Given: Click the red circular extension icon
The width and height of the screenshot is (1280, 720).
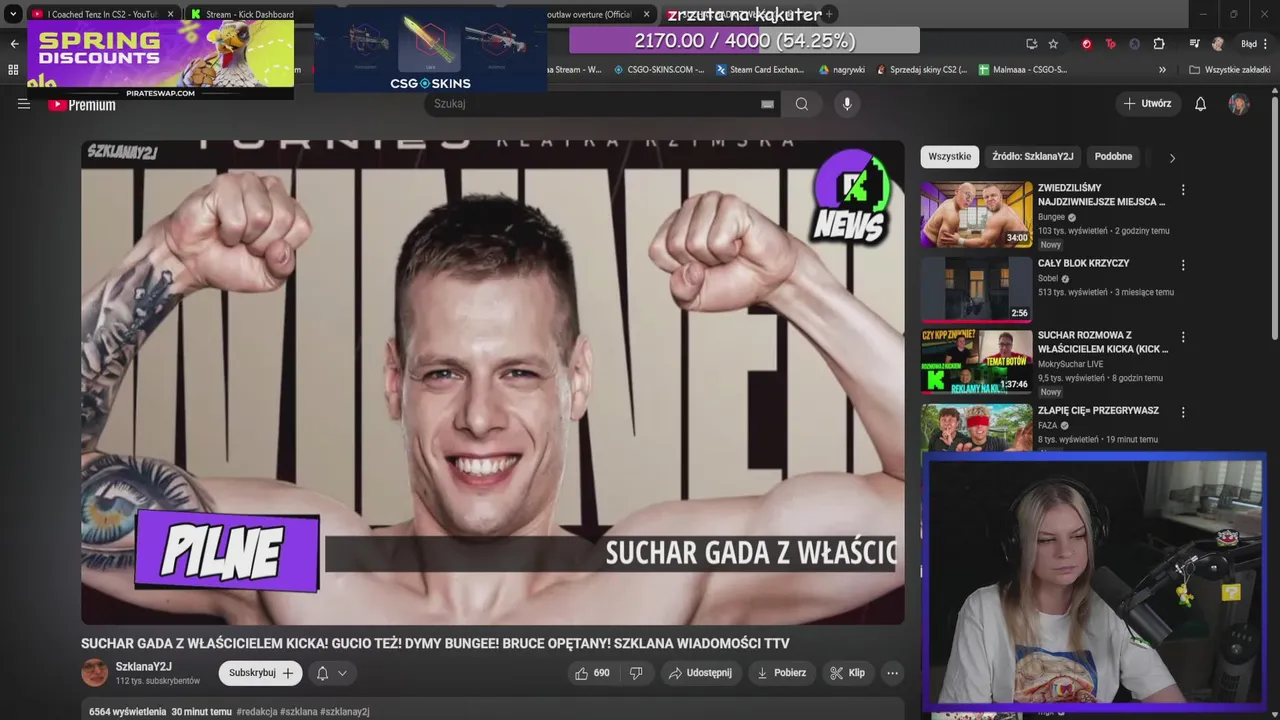Looking at the screenshot, I should 1086,44.
